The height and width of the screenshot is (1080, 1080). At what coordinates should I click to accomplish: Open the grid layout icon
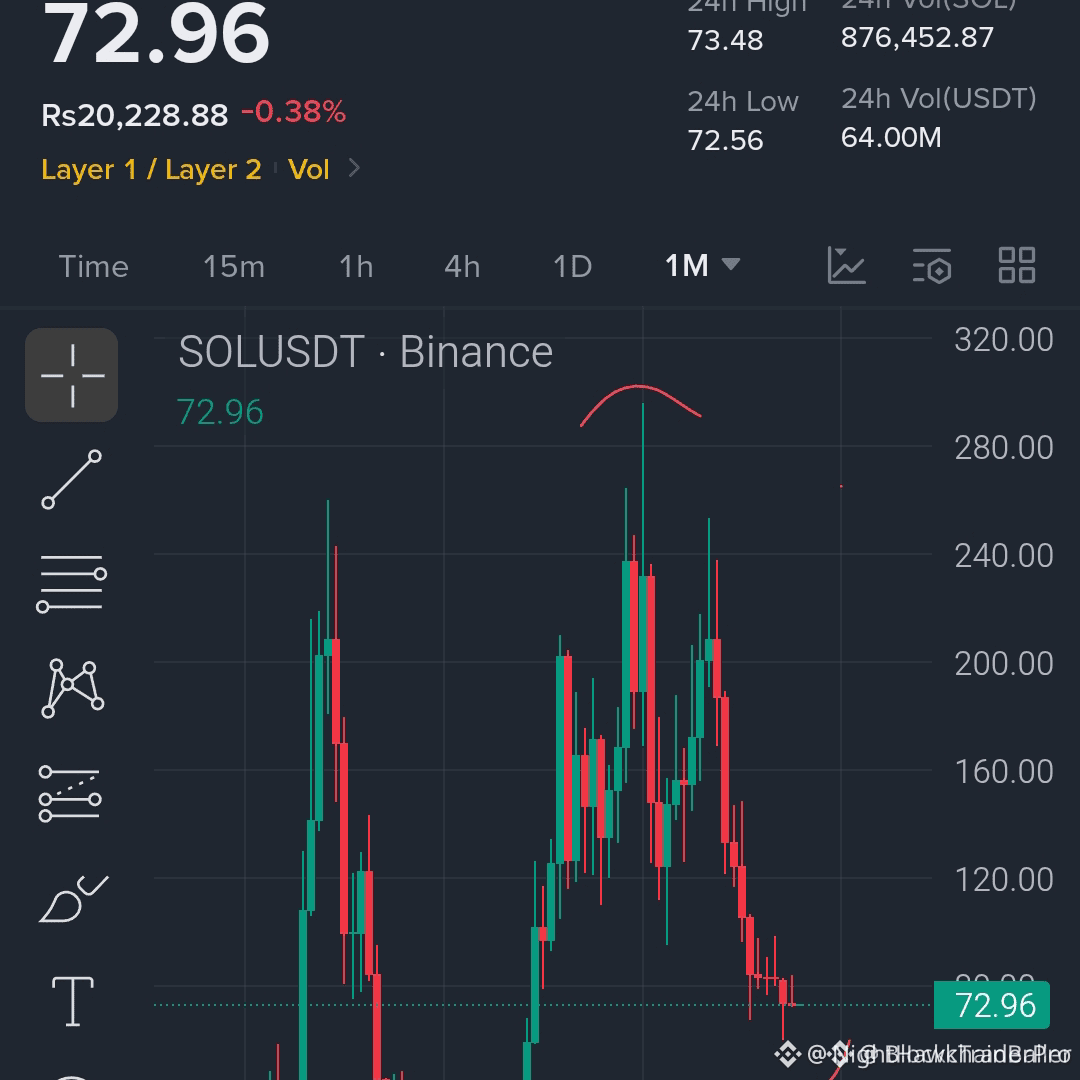1017,265
